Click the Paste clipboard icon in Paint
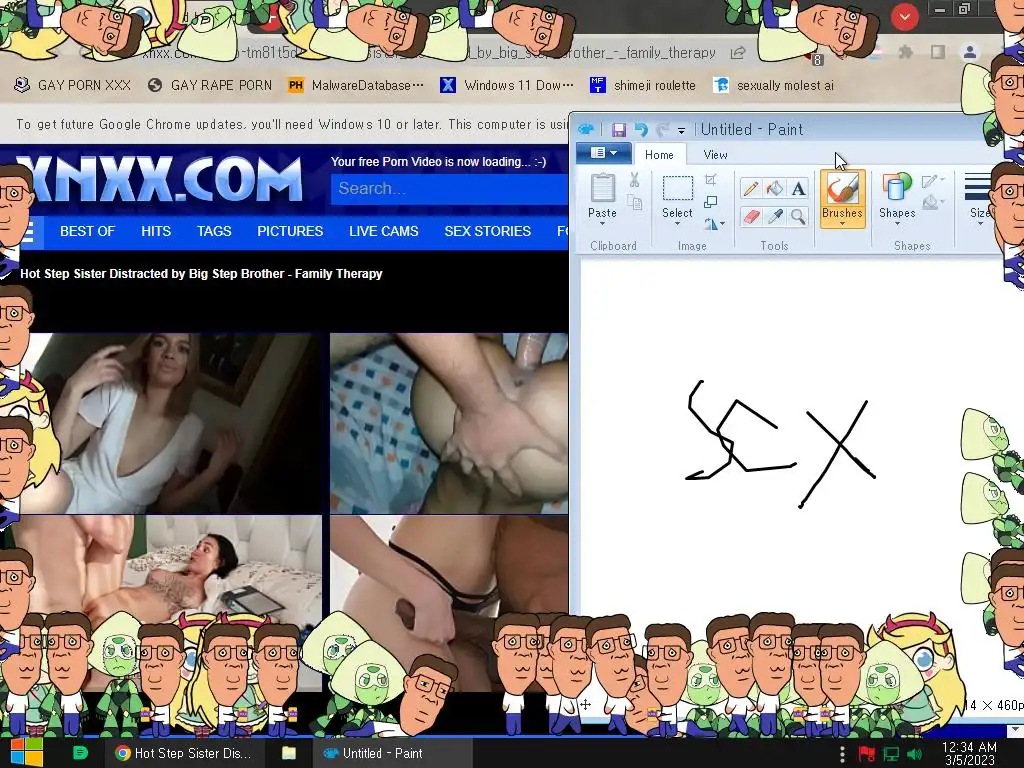 (602, 188)
